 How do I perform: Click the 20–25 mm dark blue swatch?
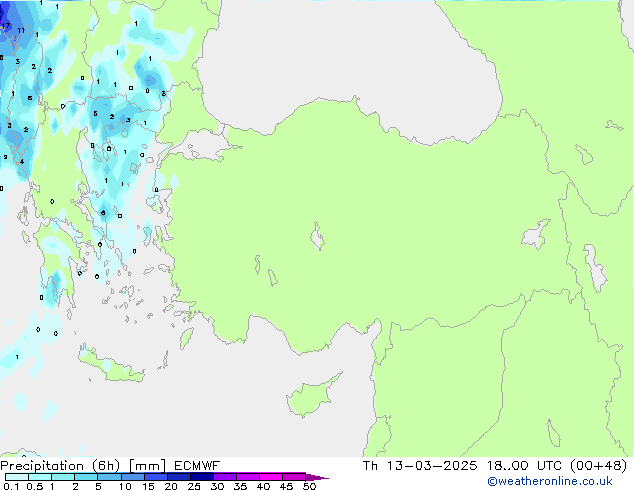click(178, 477)
